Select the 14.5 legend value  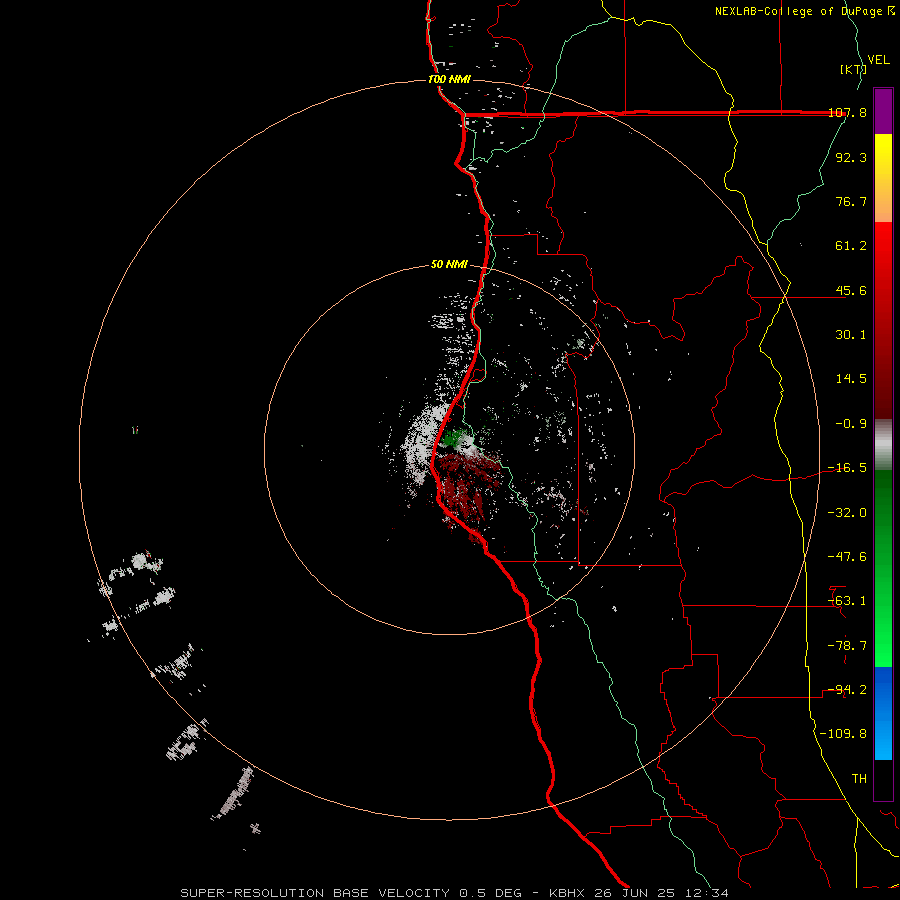(x=851, y=379)
